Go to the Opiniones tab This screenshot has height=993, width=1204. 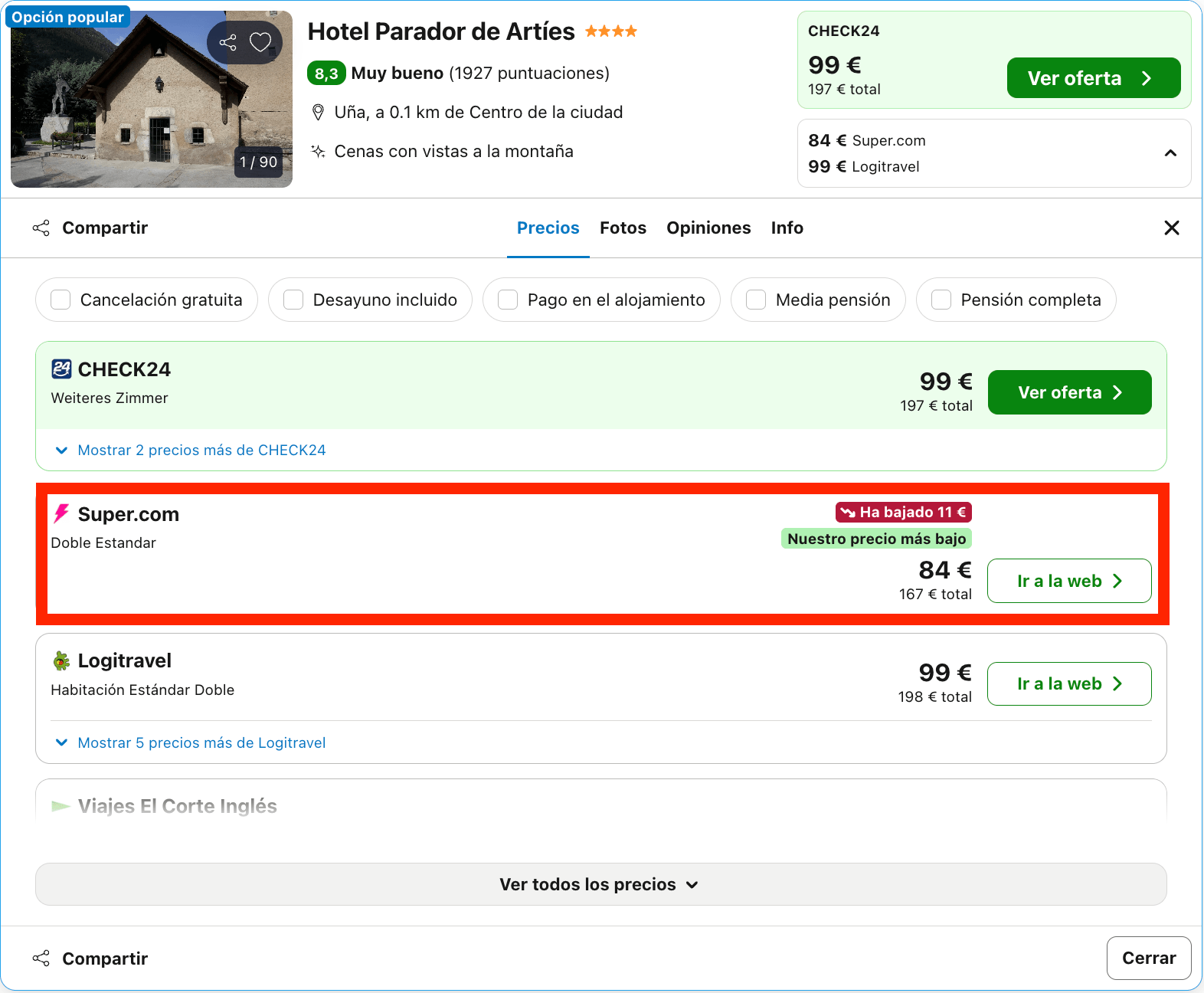click(x=708, y=228)
